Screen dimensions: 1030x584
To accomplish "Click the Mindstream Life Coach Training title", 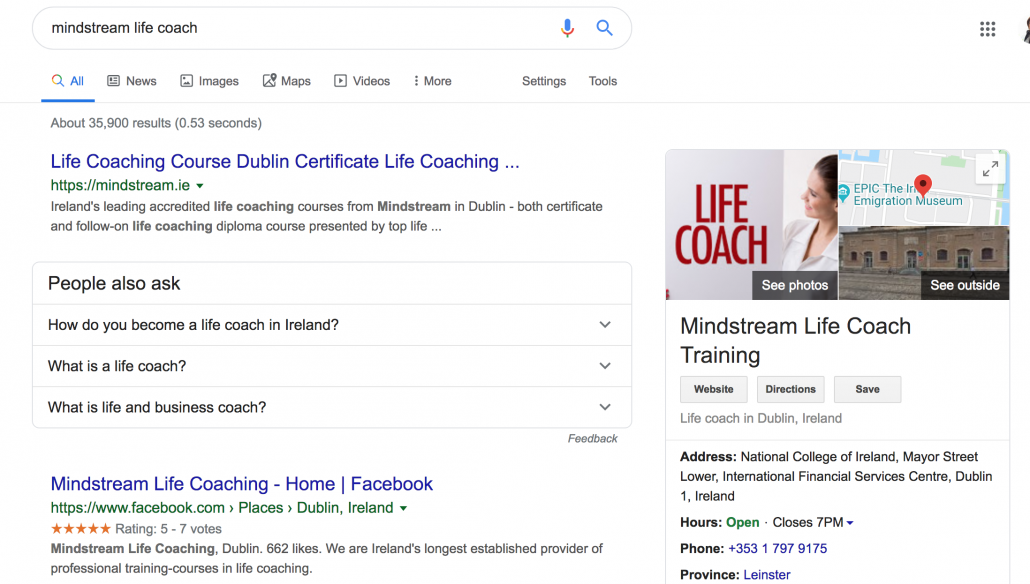I will click(795, 340).
